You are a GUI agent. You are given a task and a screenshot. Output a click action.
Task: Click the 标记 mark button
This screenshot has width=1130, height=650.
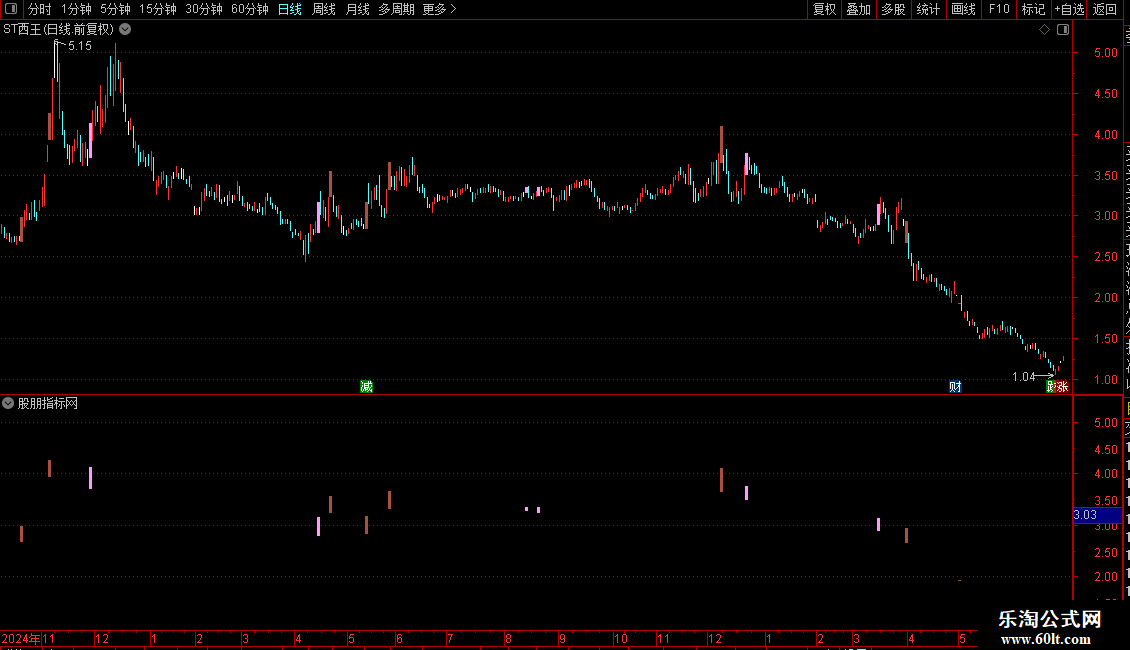1033,9
